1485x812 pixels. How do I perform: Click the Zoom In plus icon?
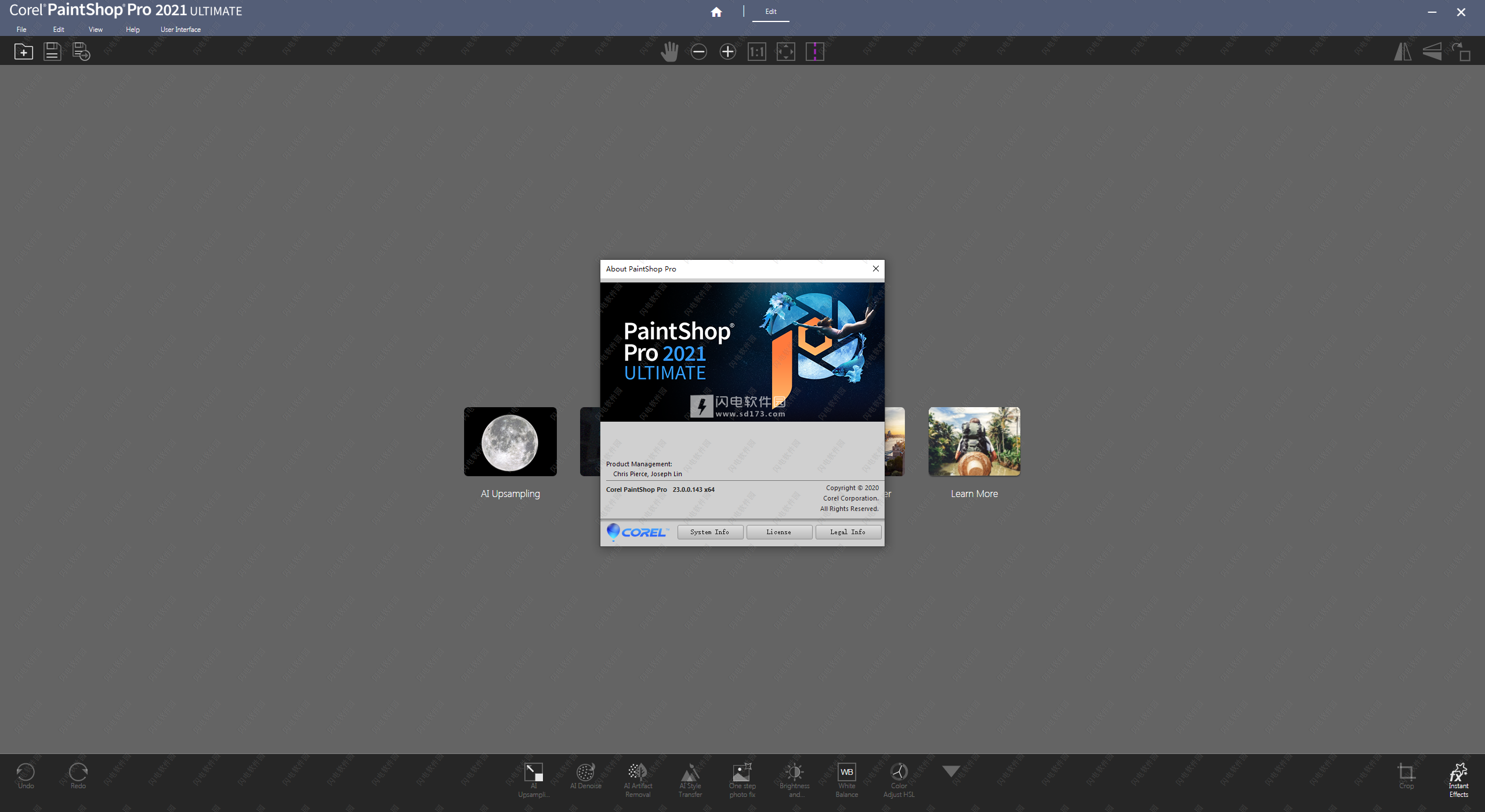tap(727, 52)
